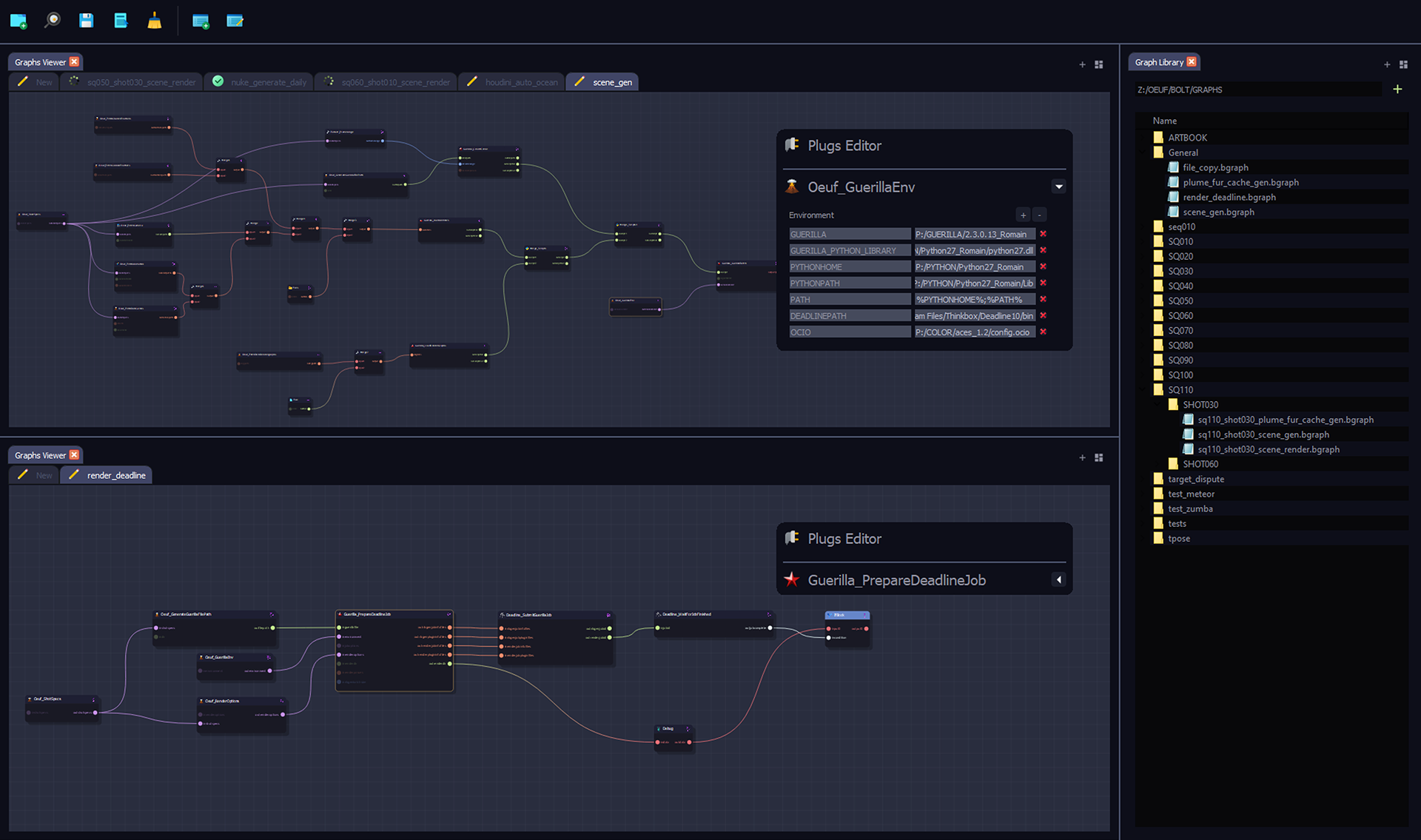Screen dimensions: 1421x840
Task: Open New tab in upper Graphs Viewer
Action: point(35,82)
